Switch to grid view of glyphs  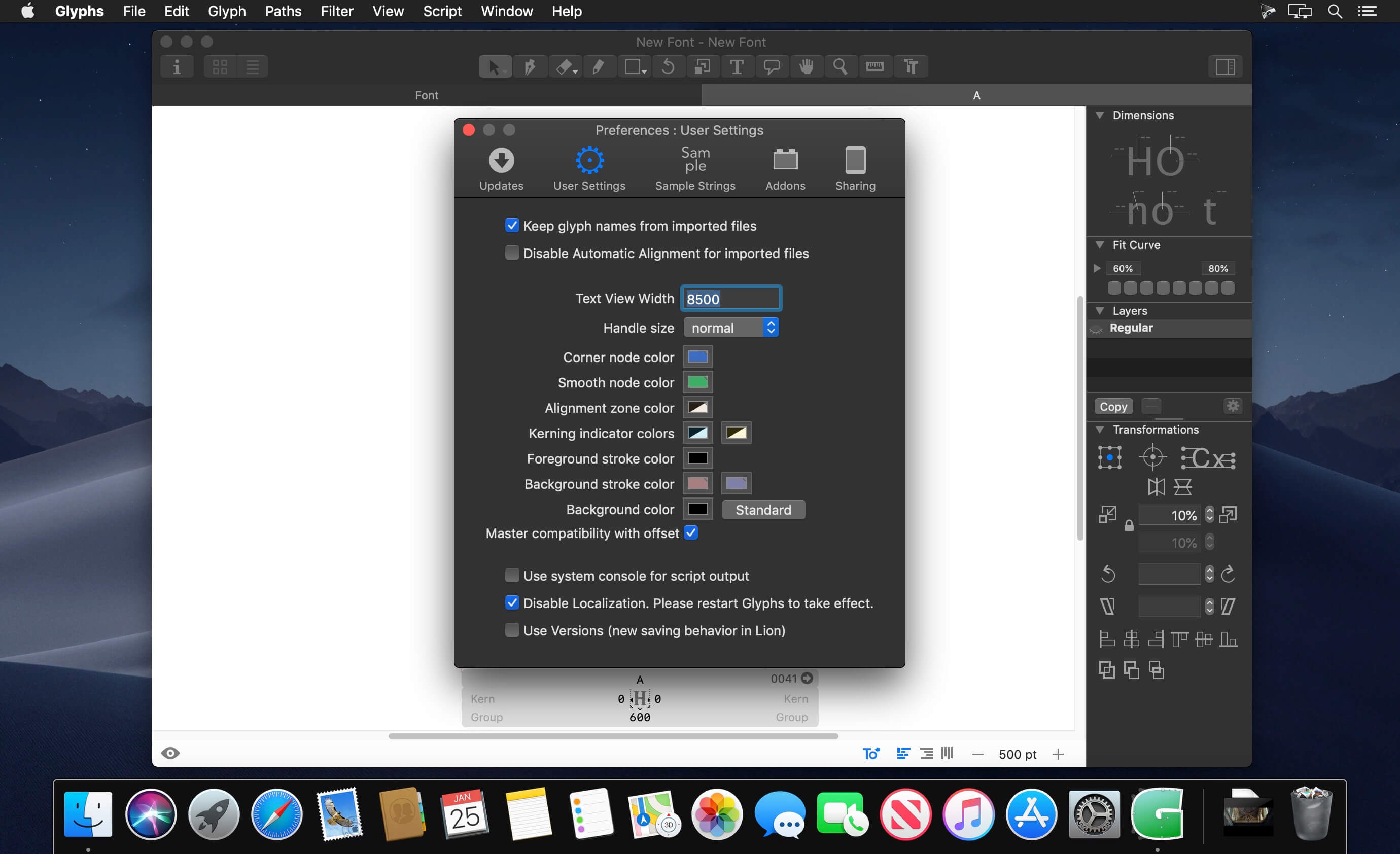(x=220, y=66)
